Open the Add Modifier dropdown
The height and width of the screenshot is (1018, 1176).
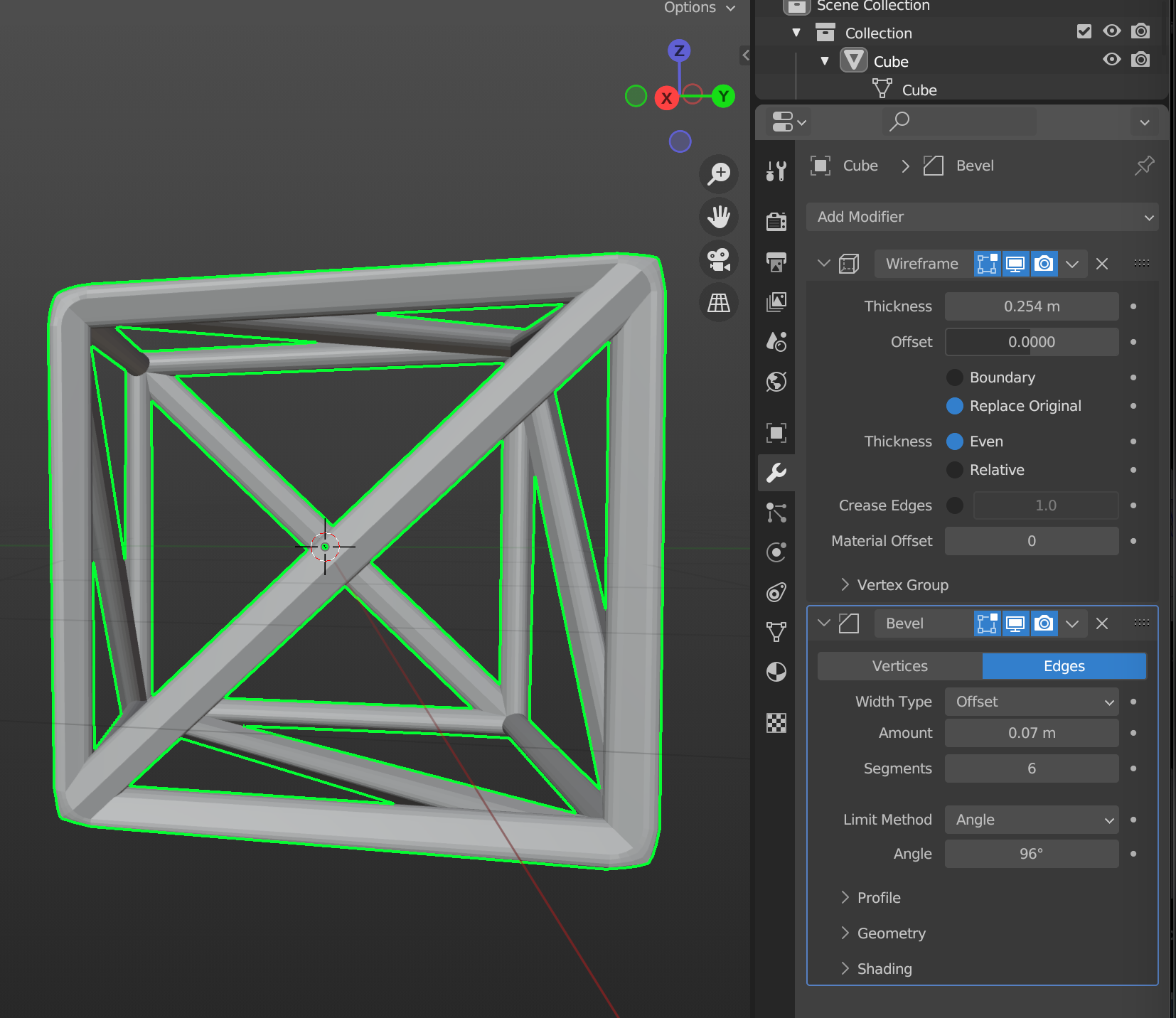click(982, 217)
